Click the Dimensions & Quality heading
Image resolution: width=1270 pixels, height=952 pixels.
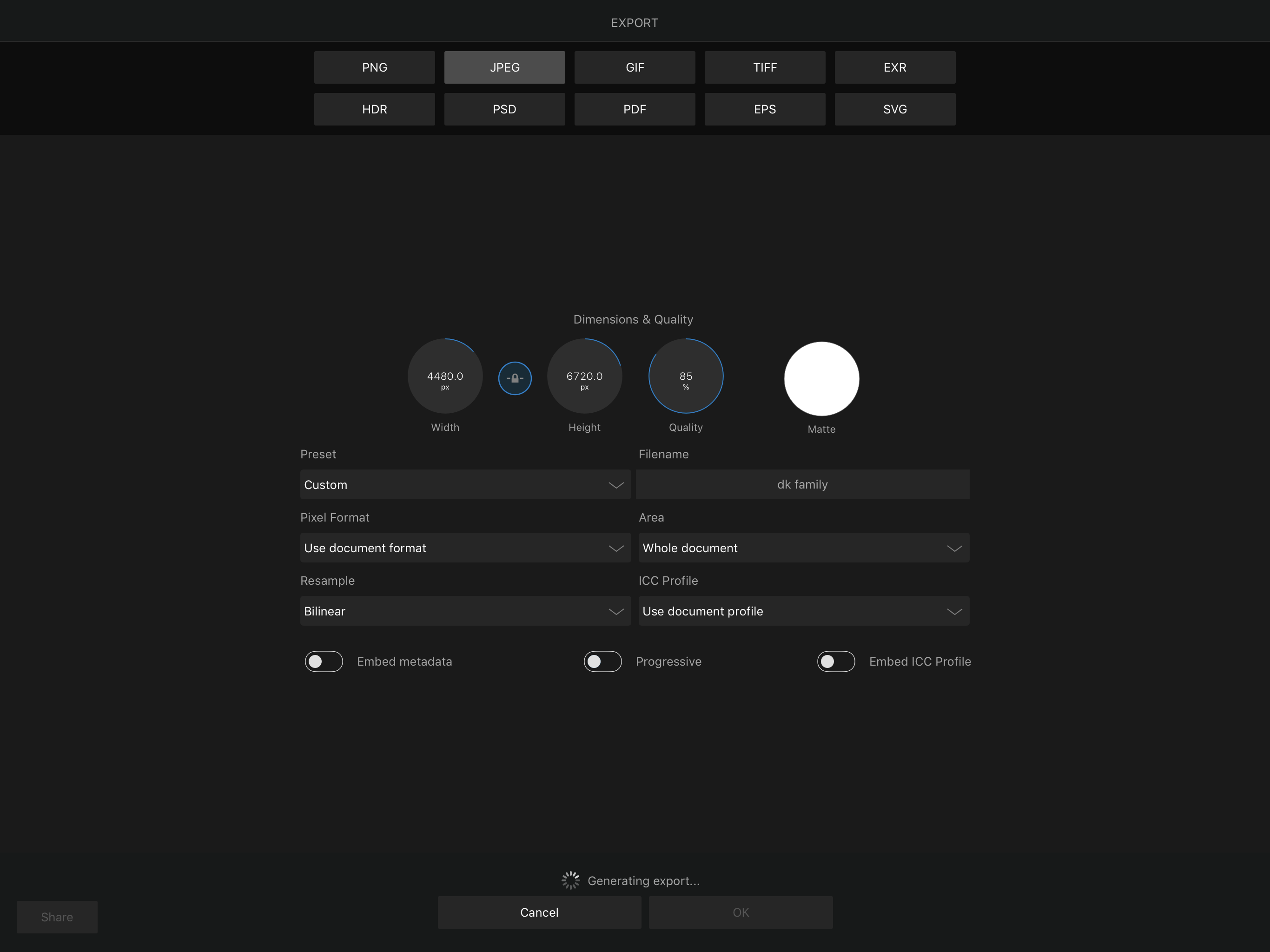(633, 319)
